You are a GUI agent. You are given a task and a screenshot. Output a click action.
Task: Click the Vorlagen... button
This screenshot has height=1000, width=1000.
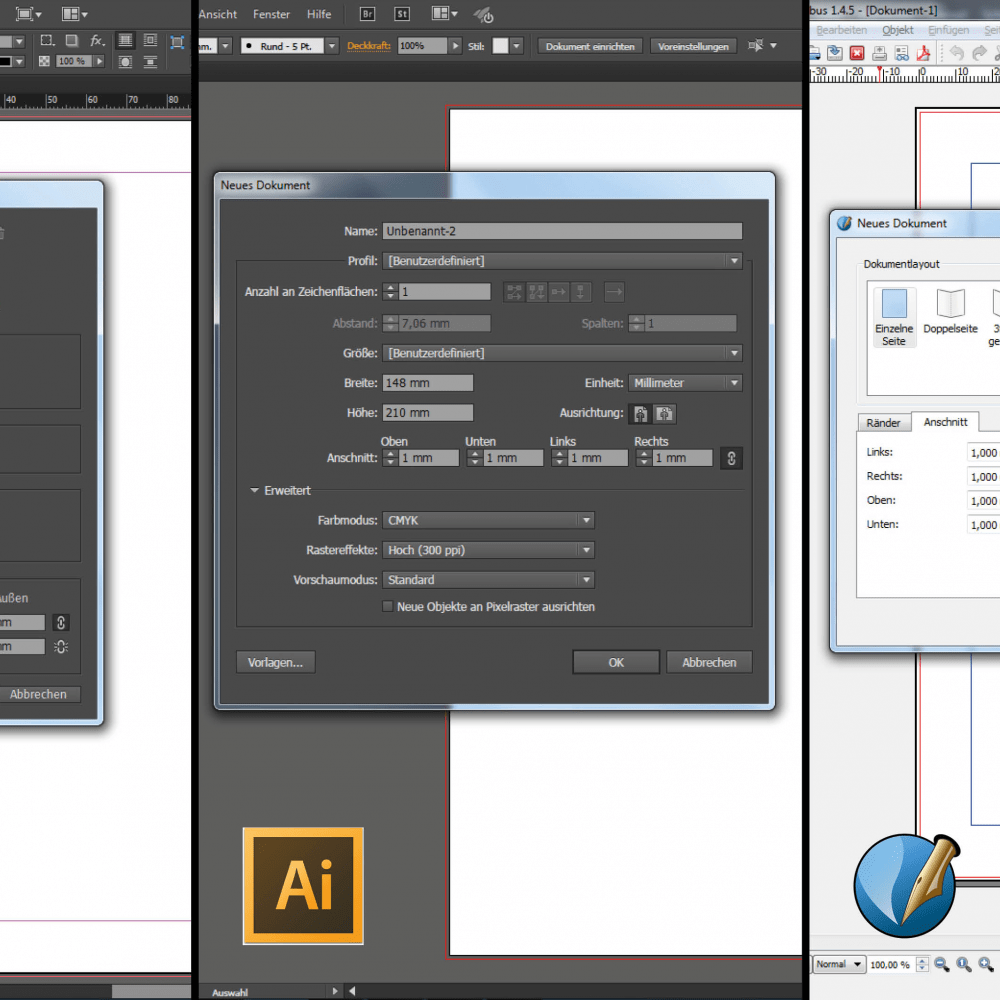tap(275, 662)
